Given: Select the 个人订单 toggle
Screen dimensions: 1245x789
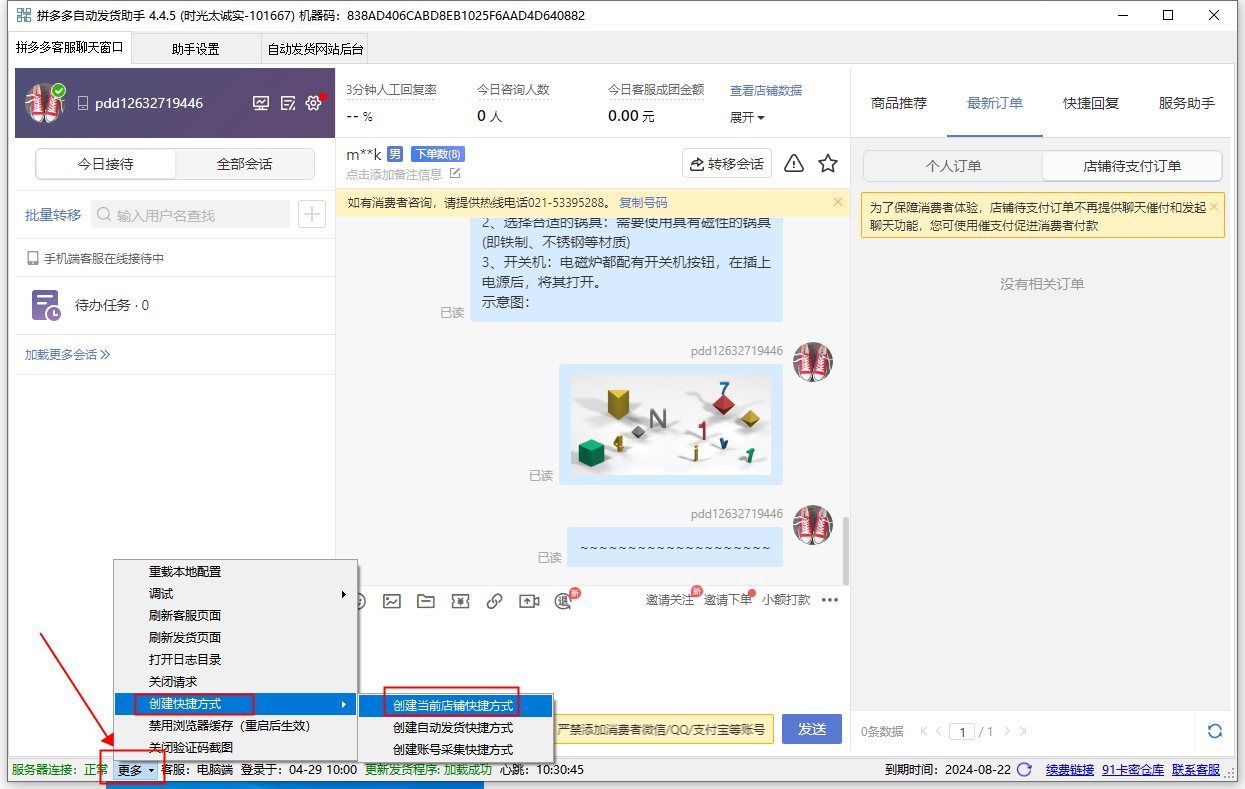Looking at the screenshot, I should pos(953,166).
